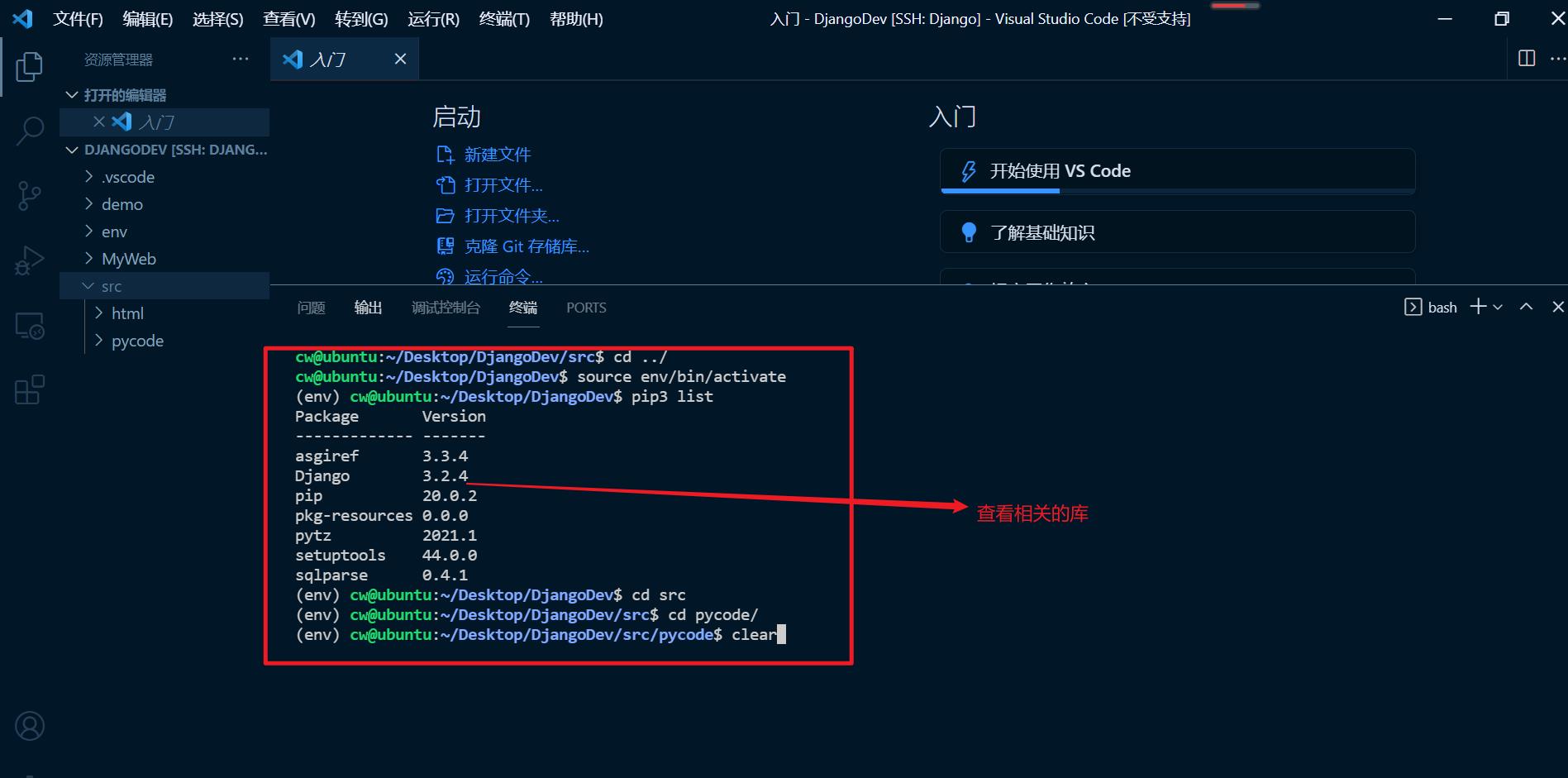Viewport: 1568px width, 778px height.
Task: Open the Extensions view icon
Action: [x=30, y=389]
